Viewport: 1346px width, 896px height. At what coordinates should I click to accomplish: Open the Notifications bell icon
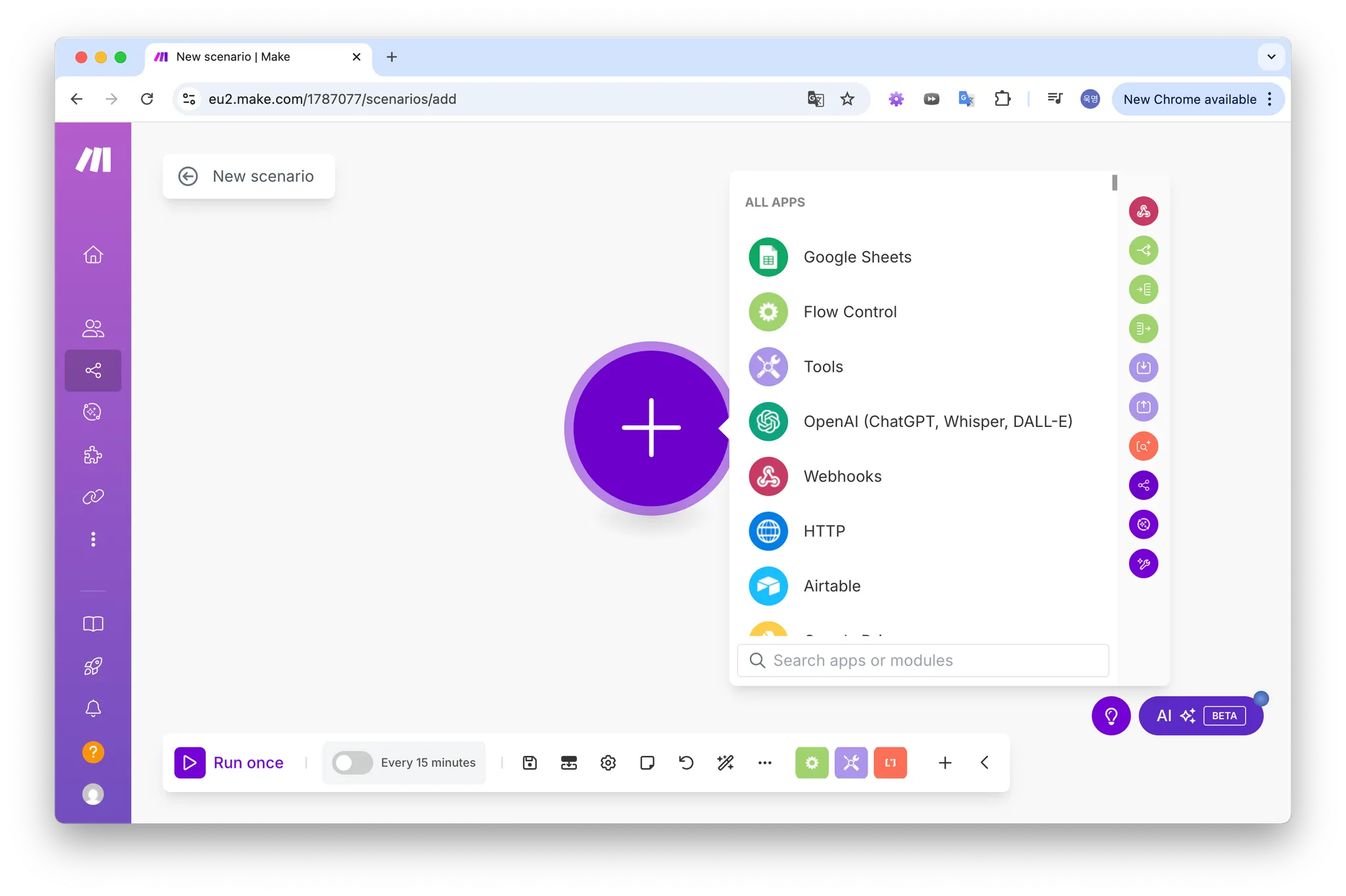tap(93, 708)
